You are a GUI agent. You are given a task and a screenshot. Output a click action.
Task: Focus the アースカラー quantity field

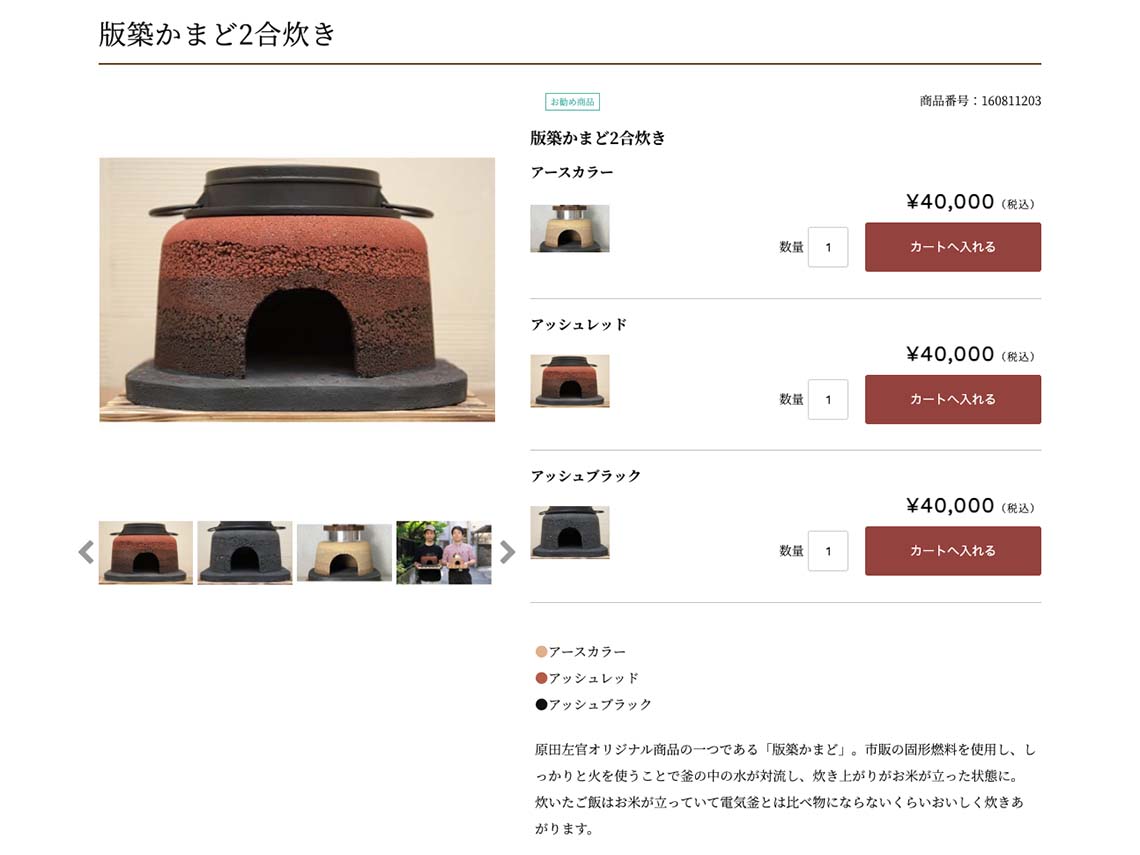[x=828, y=247]
